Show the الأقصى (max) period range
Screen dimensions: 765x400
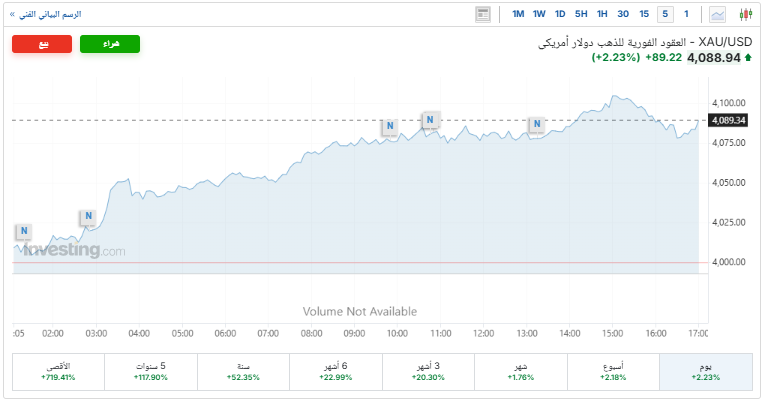click(x=58, y=371)
